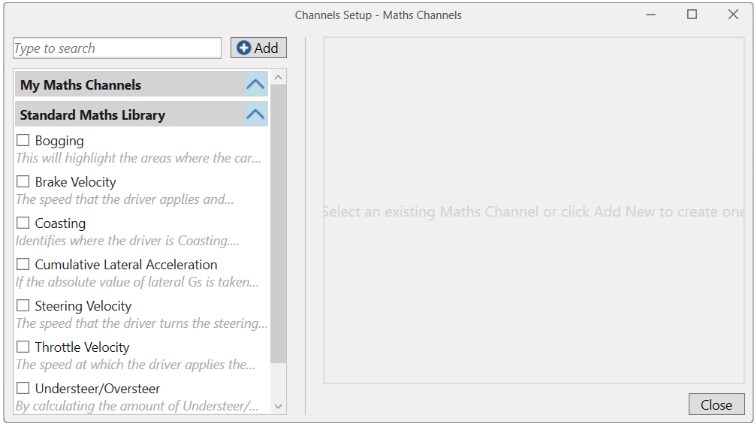Toggle Cumulative Lateral Acceleration checkbox

23,265
